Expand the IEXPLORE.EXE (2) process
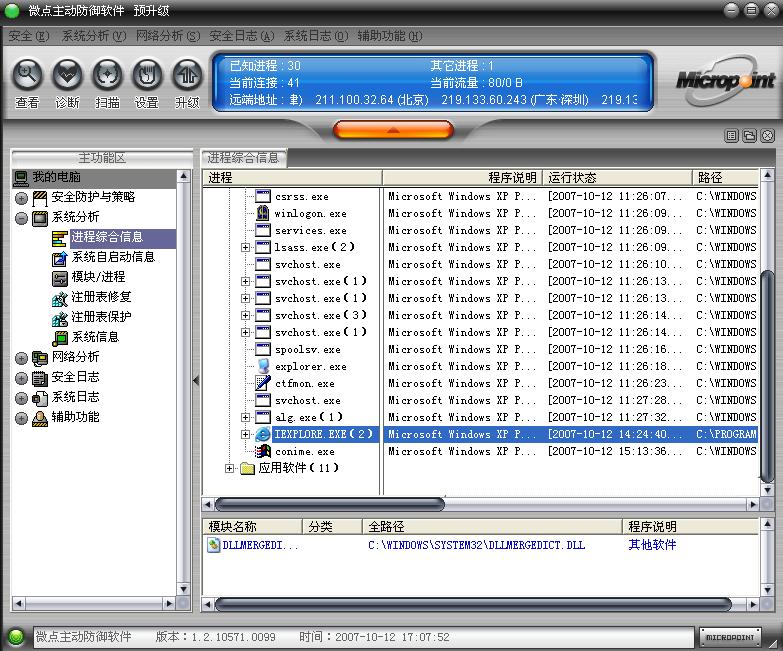The width and height of the screenshot is (783, 651). pos(245,434)
